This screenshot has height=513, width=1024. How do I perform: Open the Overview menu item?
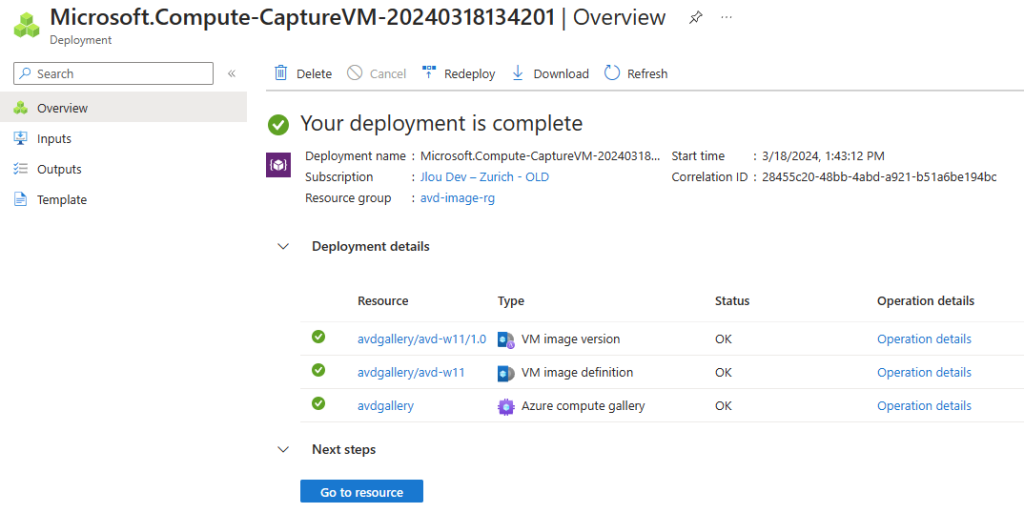tap(123, 108)
